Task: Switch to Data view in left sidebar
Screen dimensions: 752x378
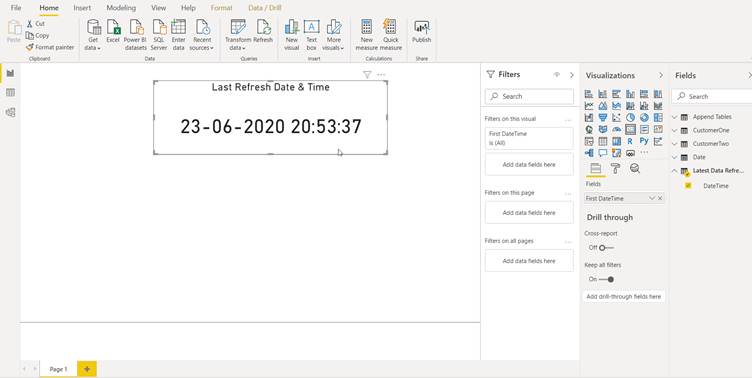Action: (x=10, y=93)
